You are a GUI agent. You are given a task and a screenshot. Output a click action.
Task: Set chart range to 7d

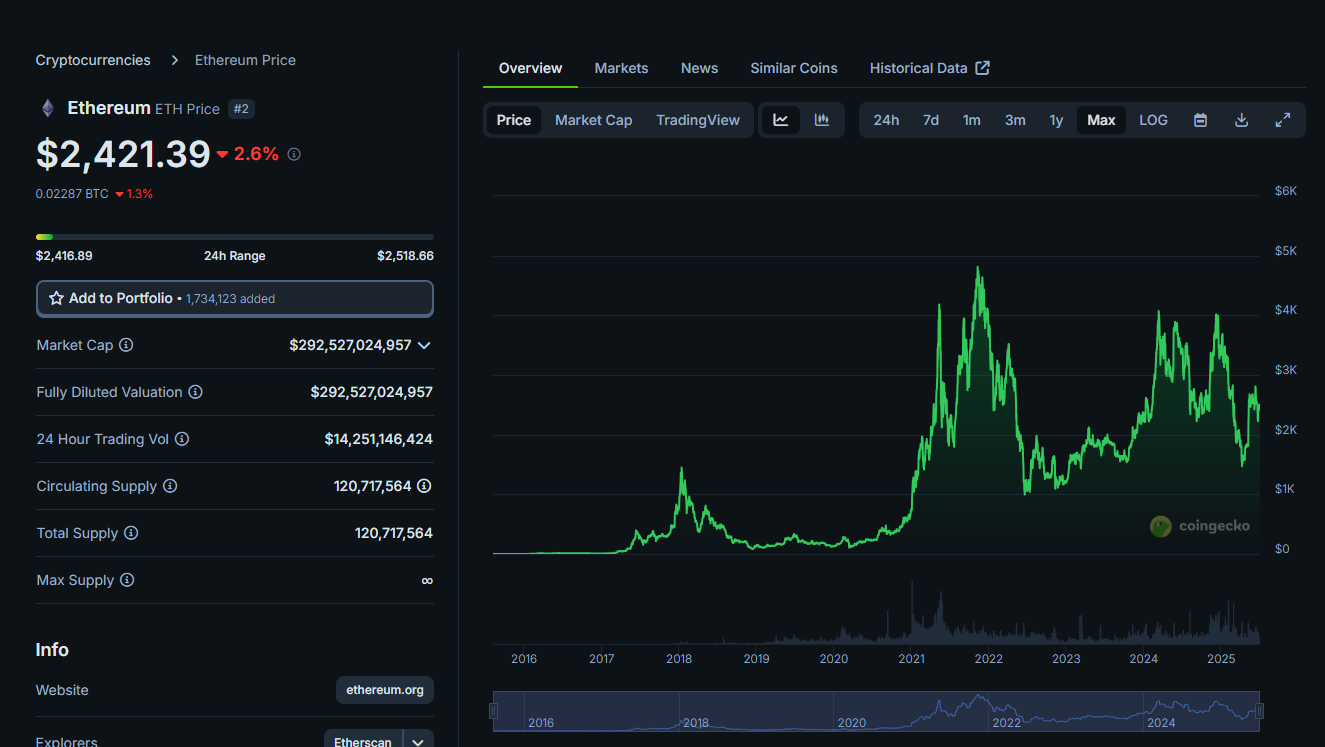click(931, 120)
